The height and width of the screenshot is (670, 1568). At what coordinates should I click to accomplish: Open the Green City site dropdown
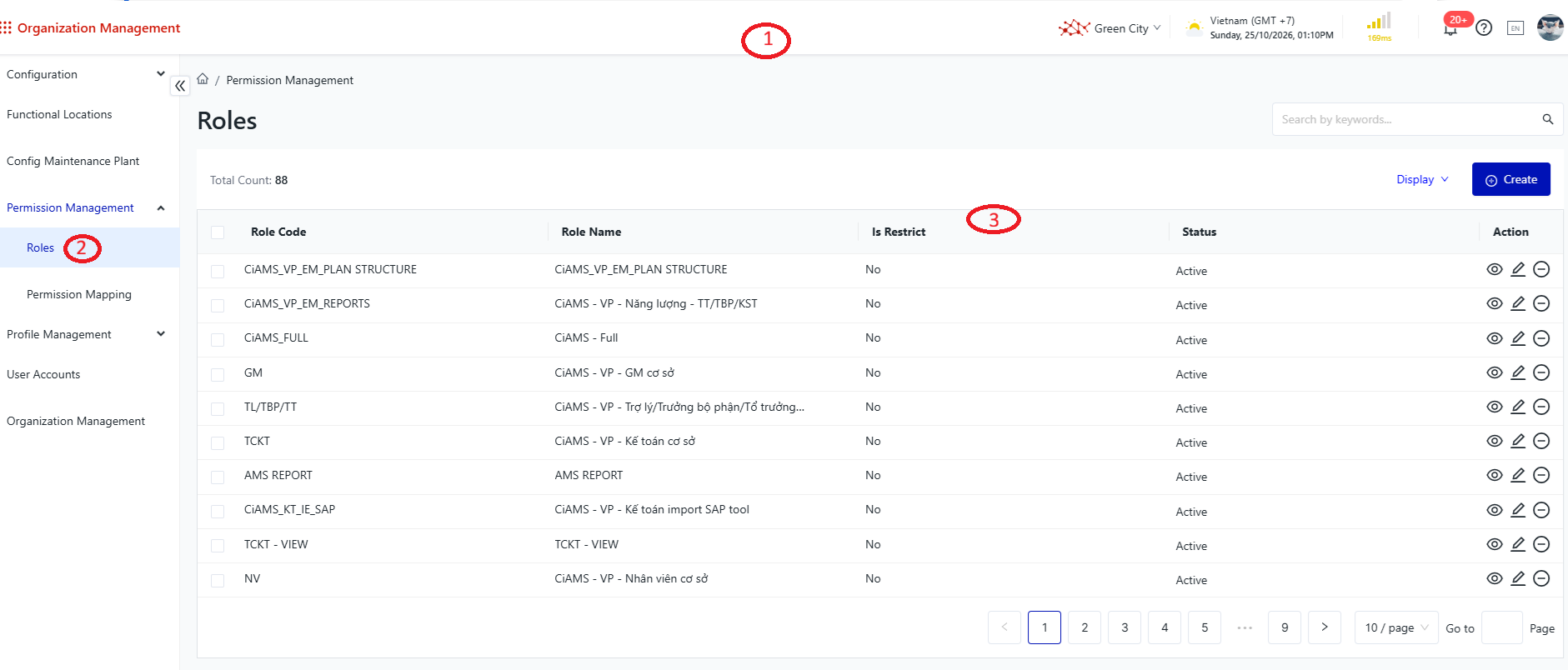point(1110,28)
